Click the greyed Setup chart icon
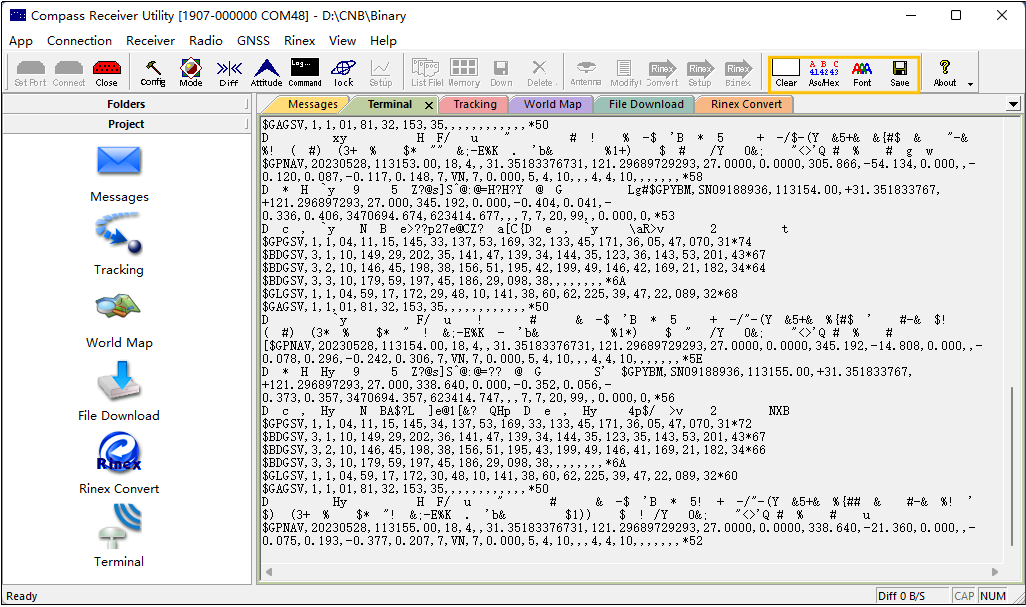 380,73
